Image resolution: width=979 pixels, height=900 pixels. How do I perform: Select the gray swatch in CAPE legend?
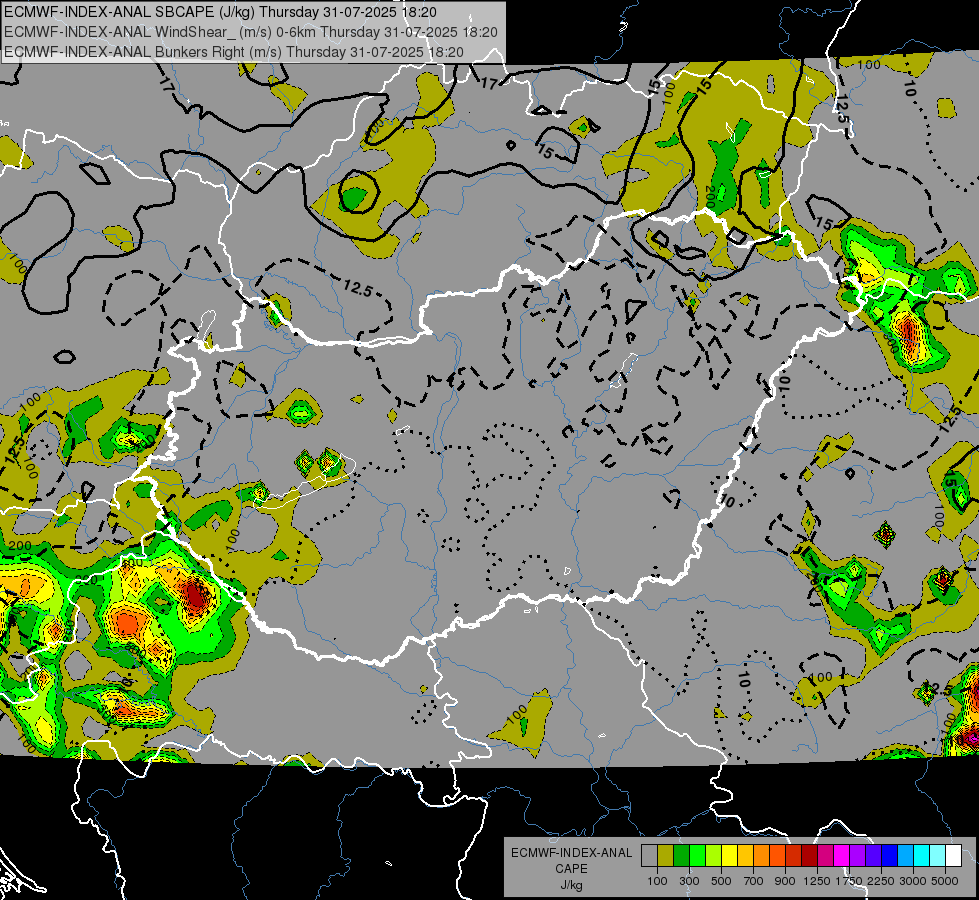coord(649,856)
